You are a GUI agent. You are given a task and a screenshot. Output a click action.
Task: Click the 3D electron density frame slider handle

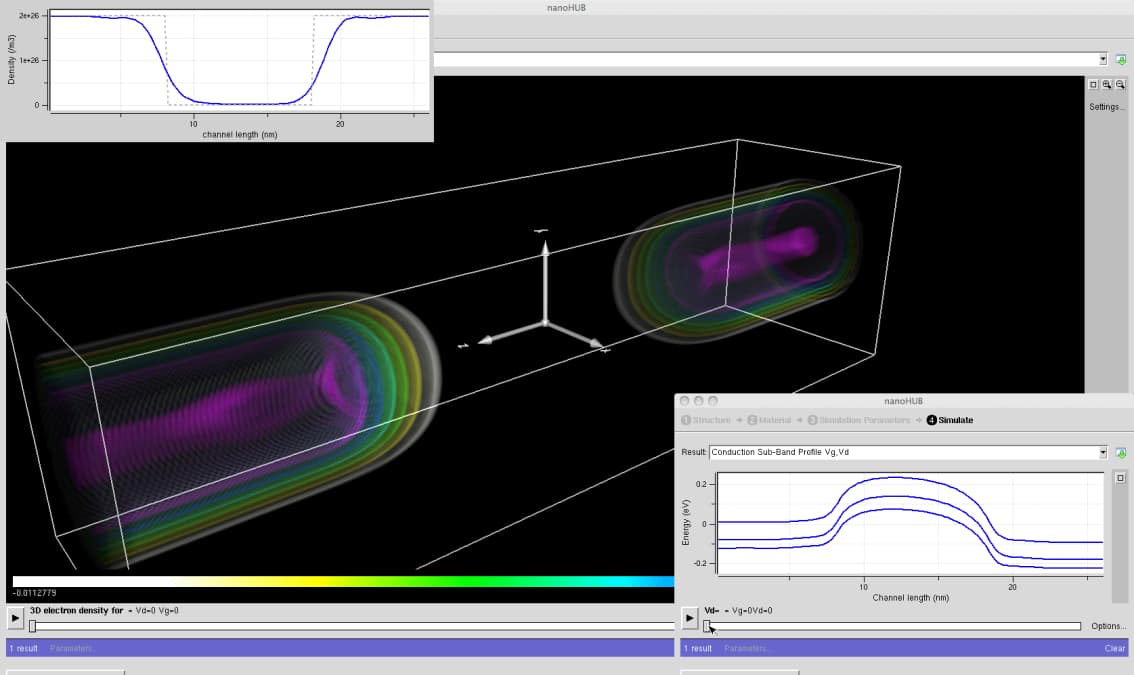point(33,626)
